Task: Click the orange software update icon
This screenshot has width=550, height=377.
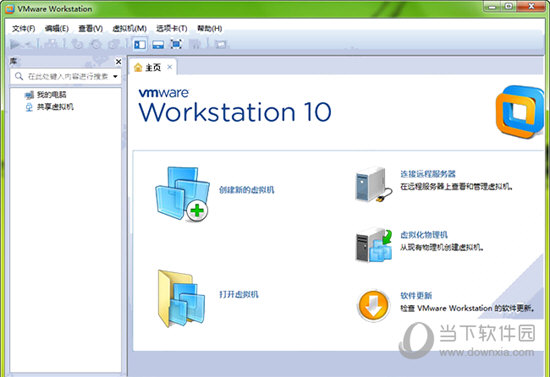Action: [374, 305]
